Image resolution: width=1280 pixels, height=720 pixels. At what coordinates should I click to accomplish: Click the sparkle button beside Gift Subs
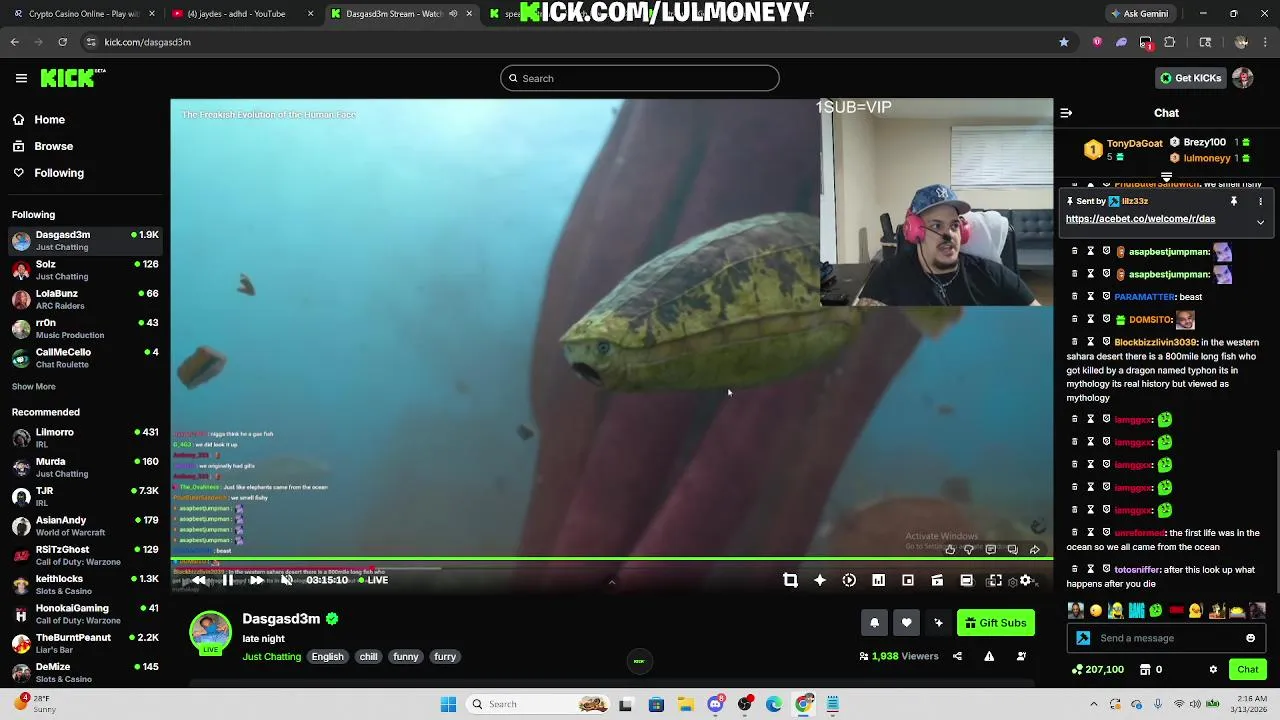click(938, 623)
